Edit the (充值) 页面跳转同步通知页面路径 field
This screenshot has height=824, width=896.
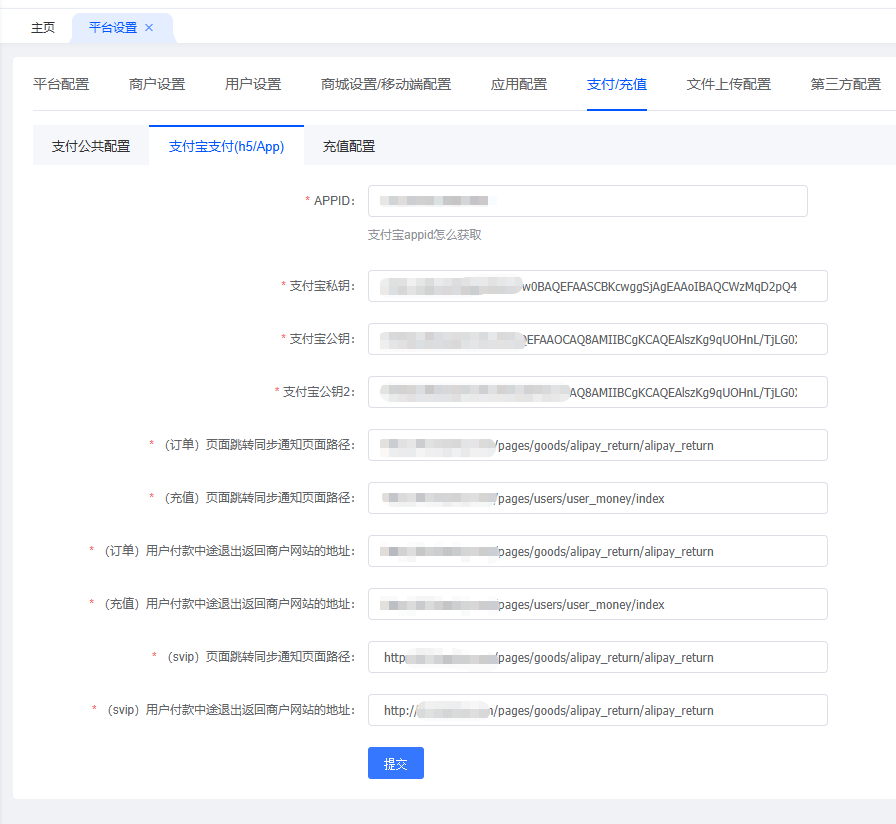[597, 498]
